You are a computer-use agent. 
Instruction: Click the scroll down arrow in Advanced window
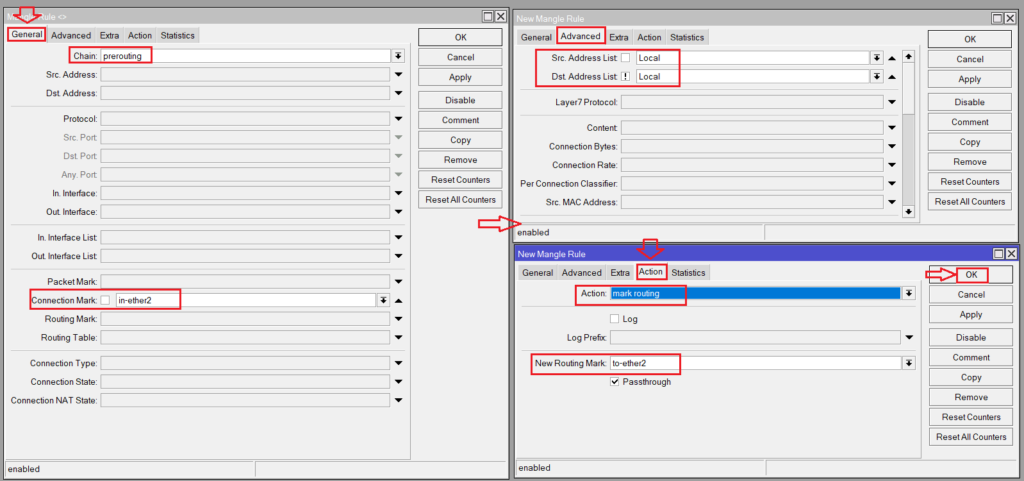(x=908, y=211)
